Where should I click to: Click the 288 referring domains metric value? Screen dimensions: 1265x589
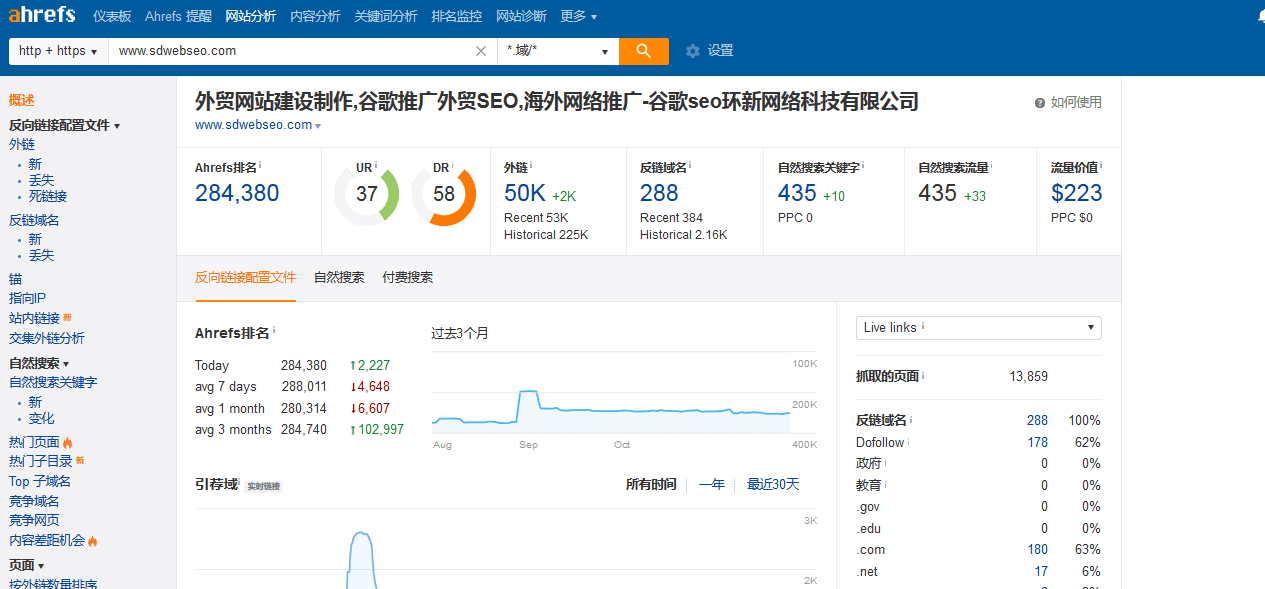coord(659,193)
